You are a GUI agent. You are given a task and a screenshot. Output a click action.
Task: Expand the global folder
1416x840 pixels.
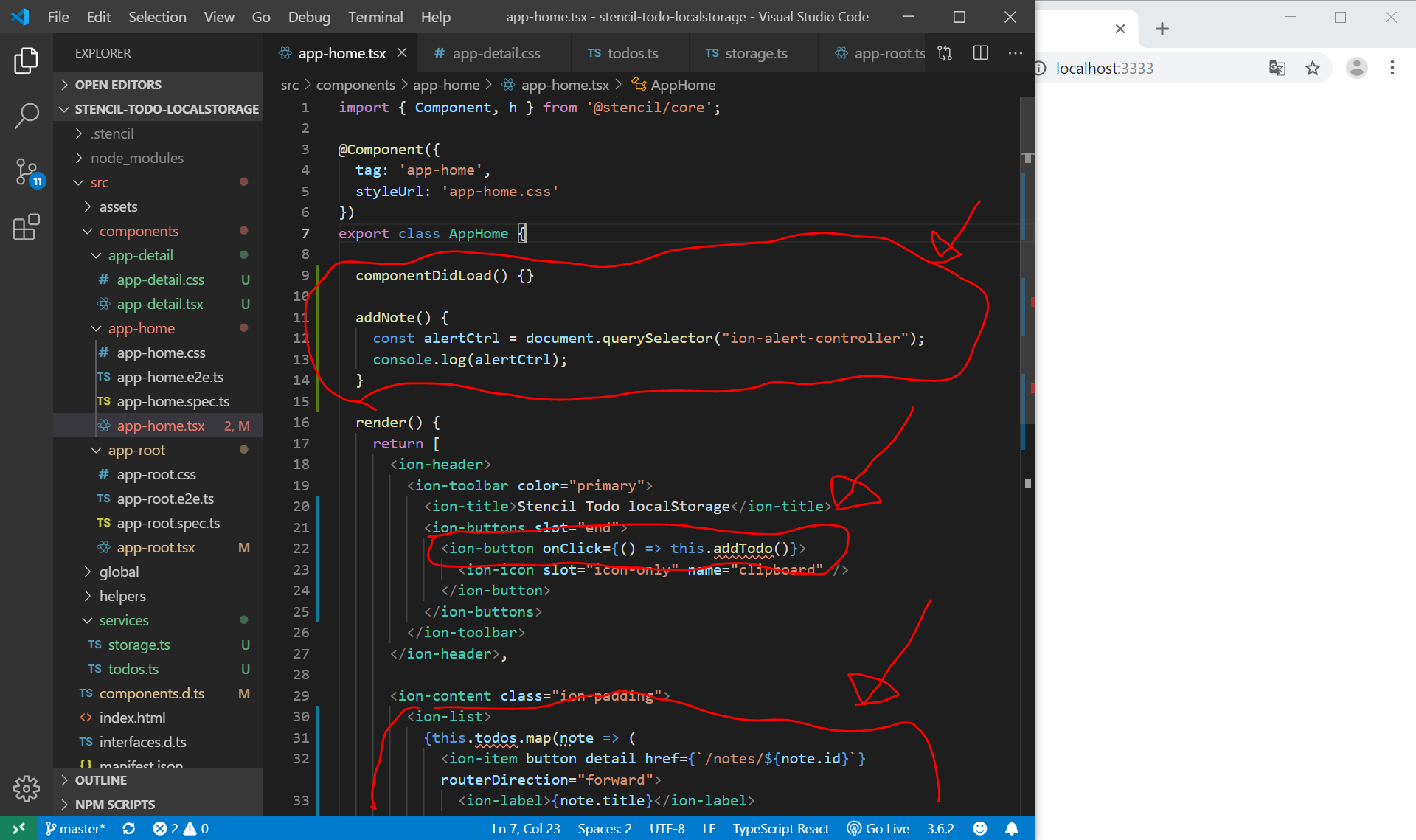click(x=158, y=572)
